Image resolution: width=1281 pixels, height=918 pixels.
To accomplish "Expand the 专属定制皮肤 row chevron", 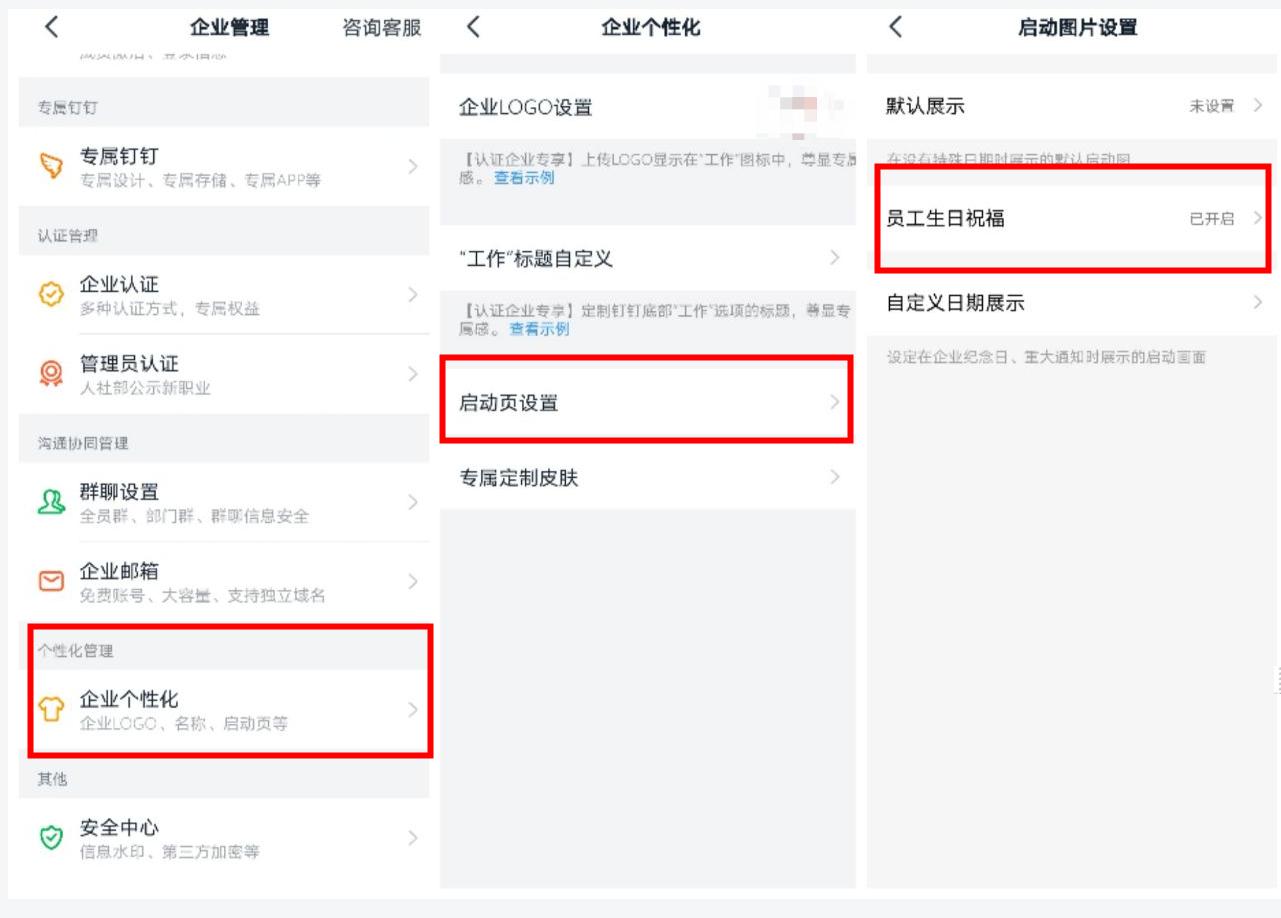I will (x=837, y=478).
